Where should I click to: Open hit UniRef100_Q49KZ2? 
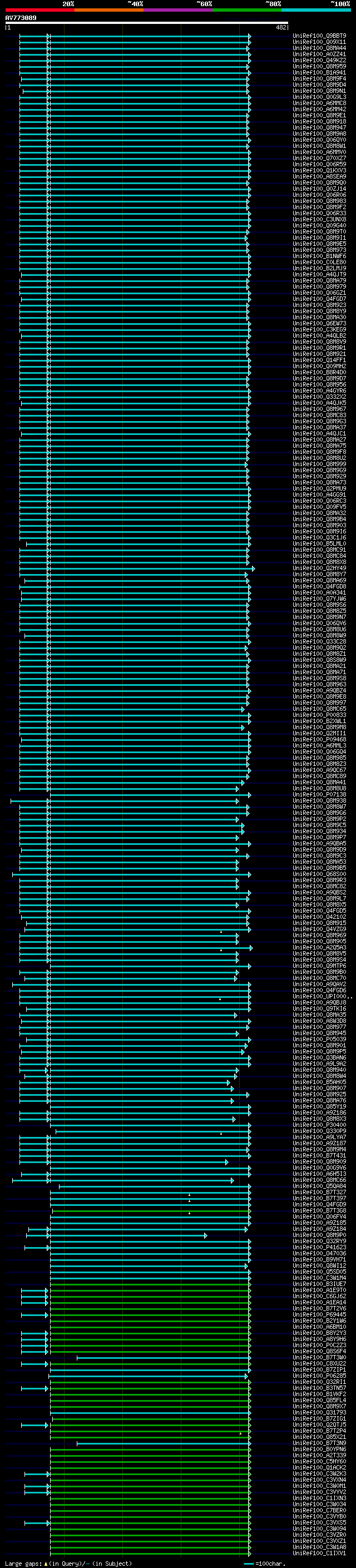click(319, 60)
